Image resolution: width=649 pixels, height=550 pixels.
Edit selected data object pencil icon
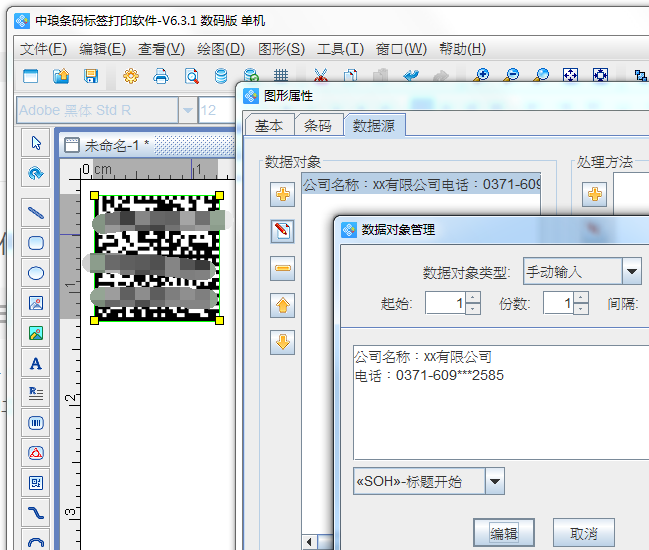pyautogui.click(x=282, y=231)
